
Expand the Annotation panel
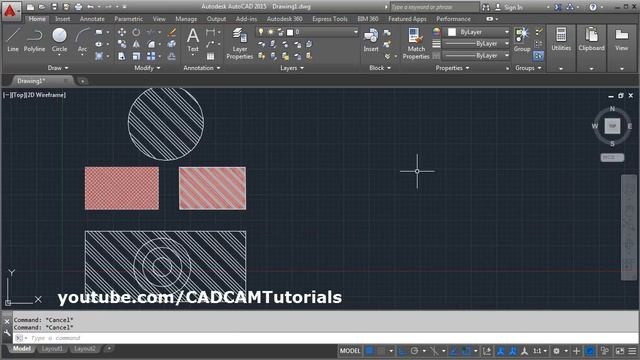click(x=202, y=68)
